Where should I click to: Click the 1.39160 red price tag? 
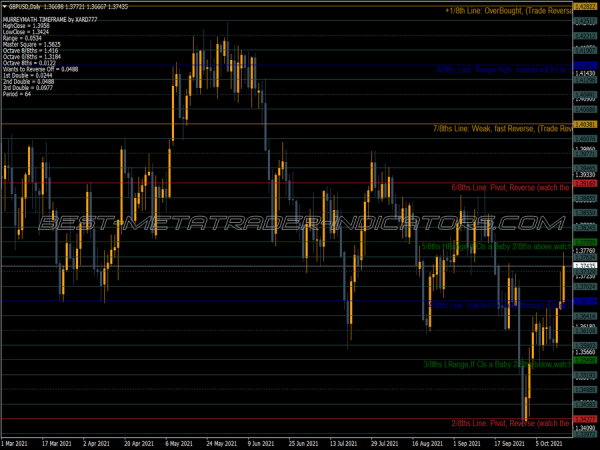[585, 183]
